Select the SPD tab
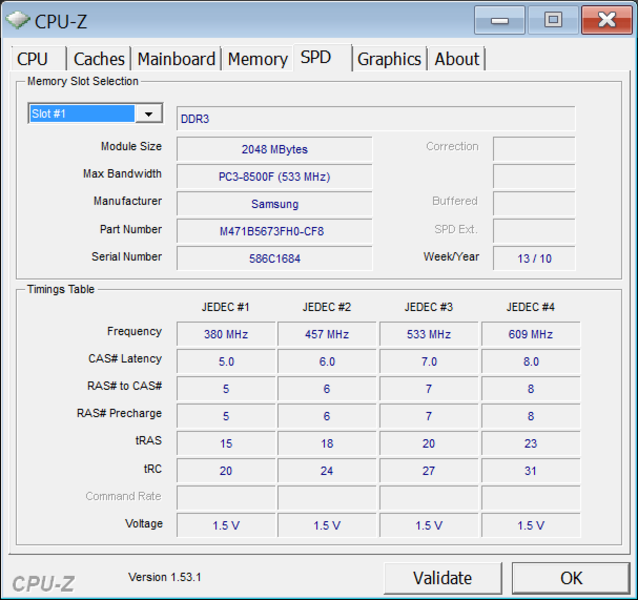The image size is (638, 600). click(x=321, y=57)
